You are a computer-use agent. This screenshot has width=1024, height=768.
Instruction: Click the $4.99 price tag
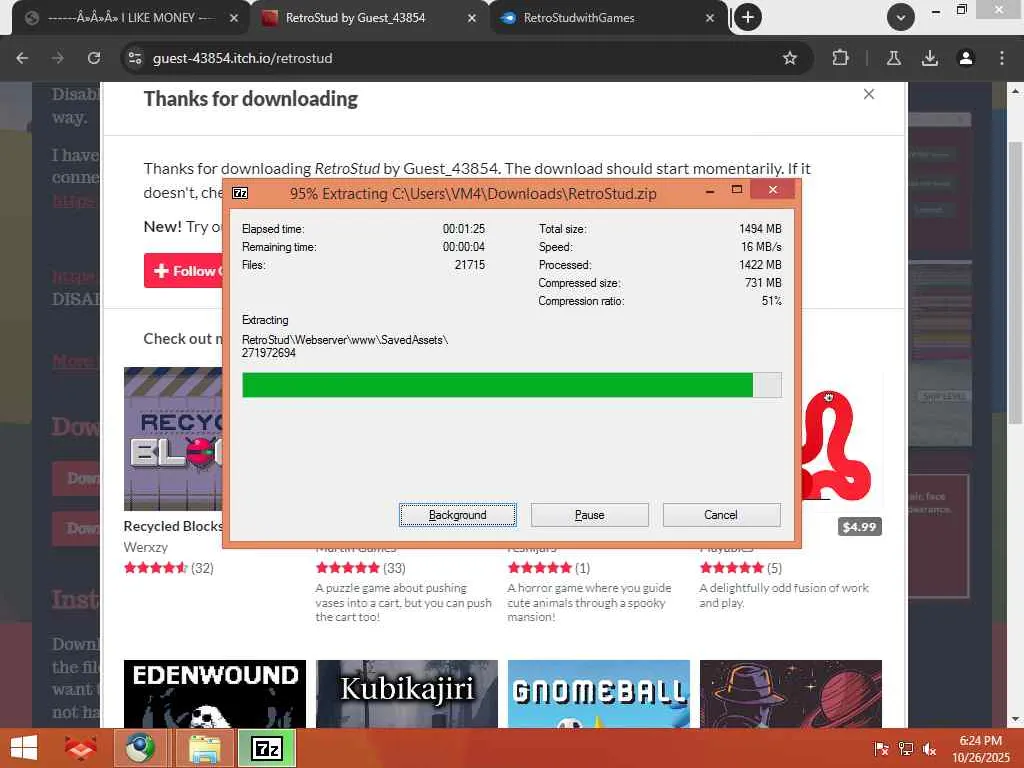coord(859,526)
